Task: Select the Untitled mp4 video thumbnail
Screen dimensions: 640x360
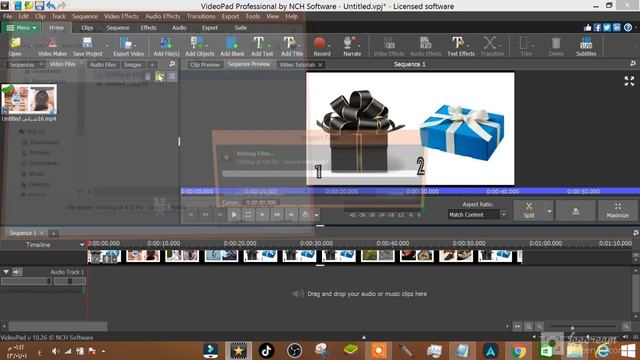Action: 29,99
